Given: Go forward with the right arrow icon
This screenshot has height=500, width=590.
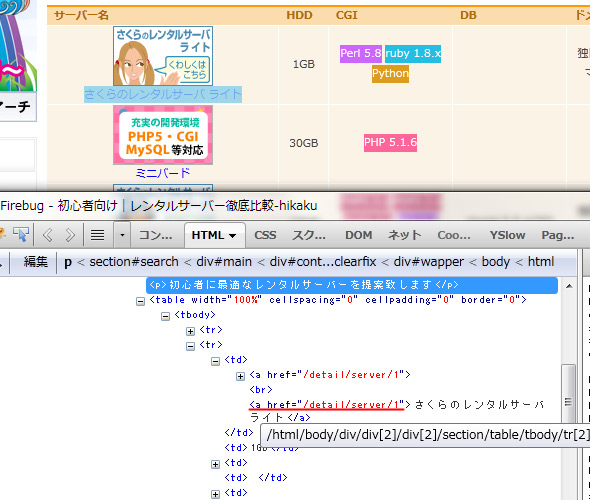Looking at the screenshot, I should point(70,235).
